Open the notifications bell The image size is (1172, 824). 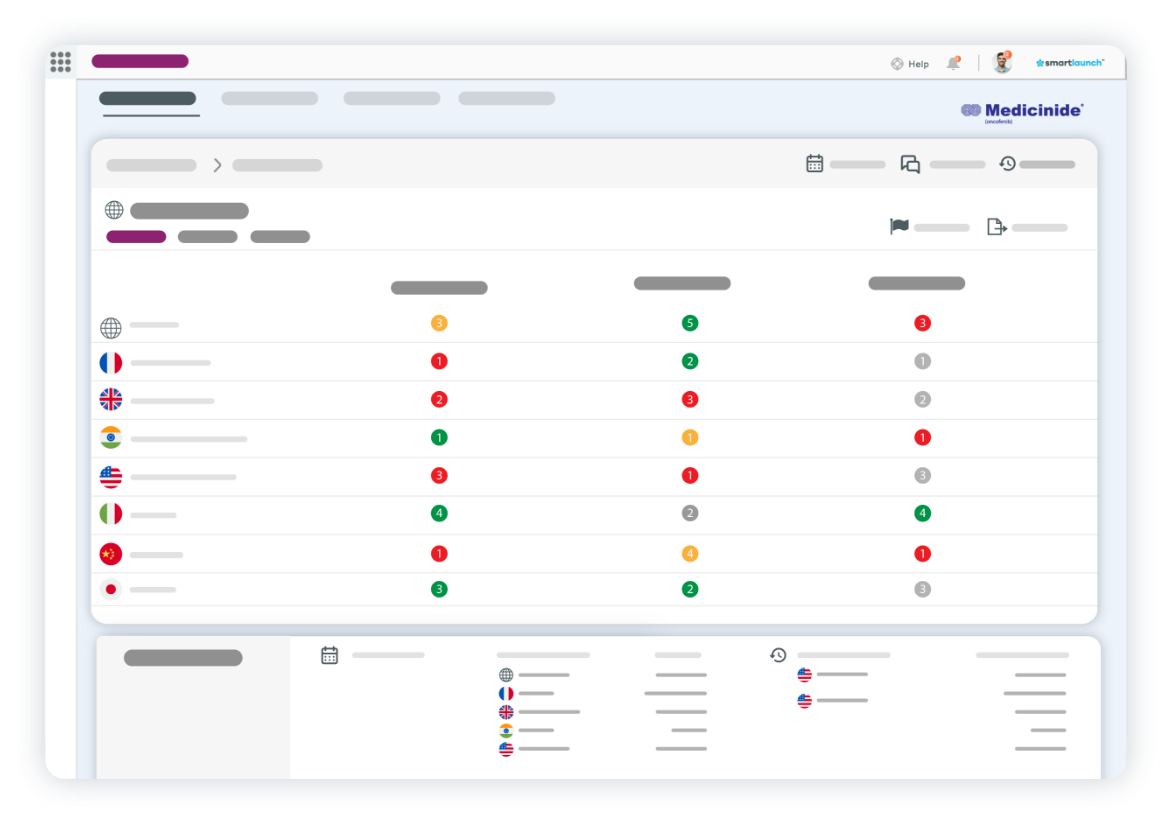(x=953, y=63)
